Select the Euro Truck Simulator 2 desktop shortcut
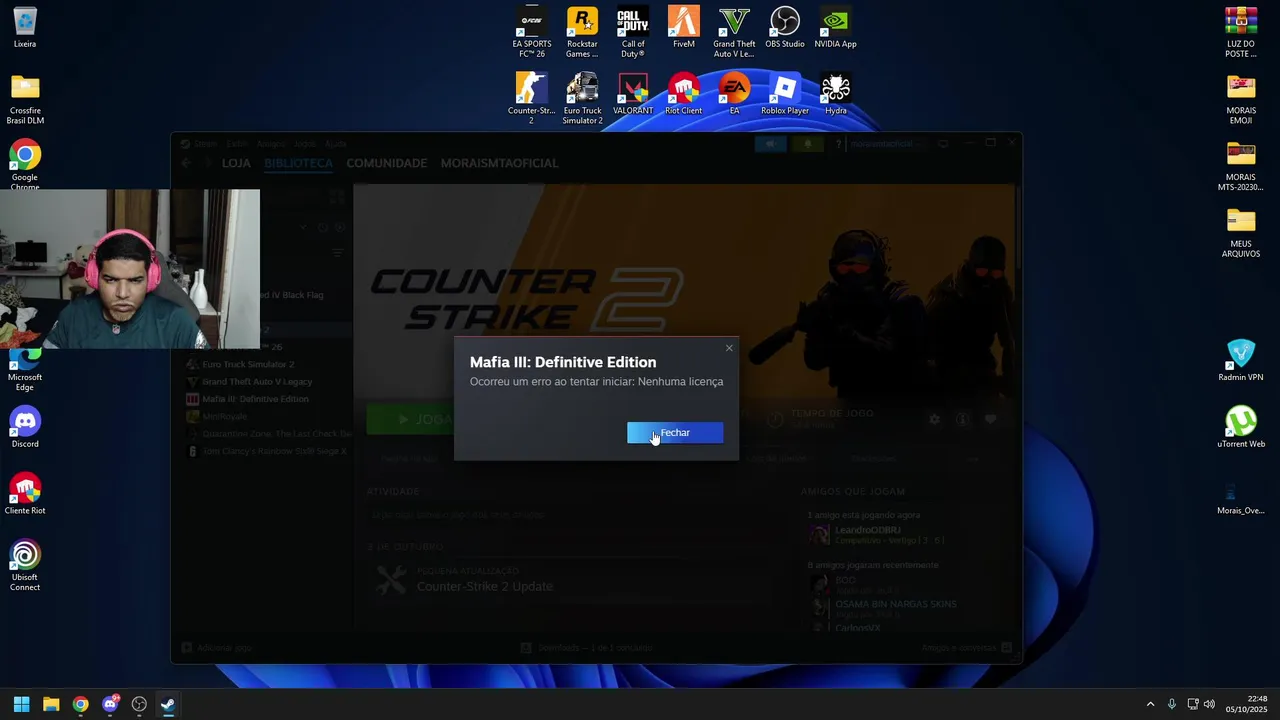The image size is (1280, 720). tap(582, 99)
